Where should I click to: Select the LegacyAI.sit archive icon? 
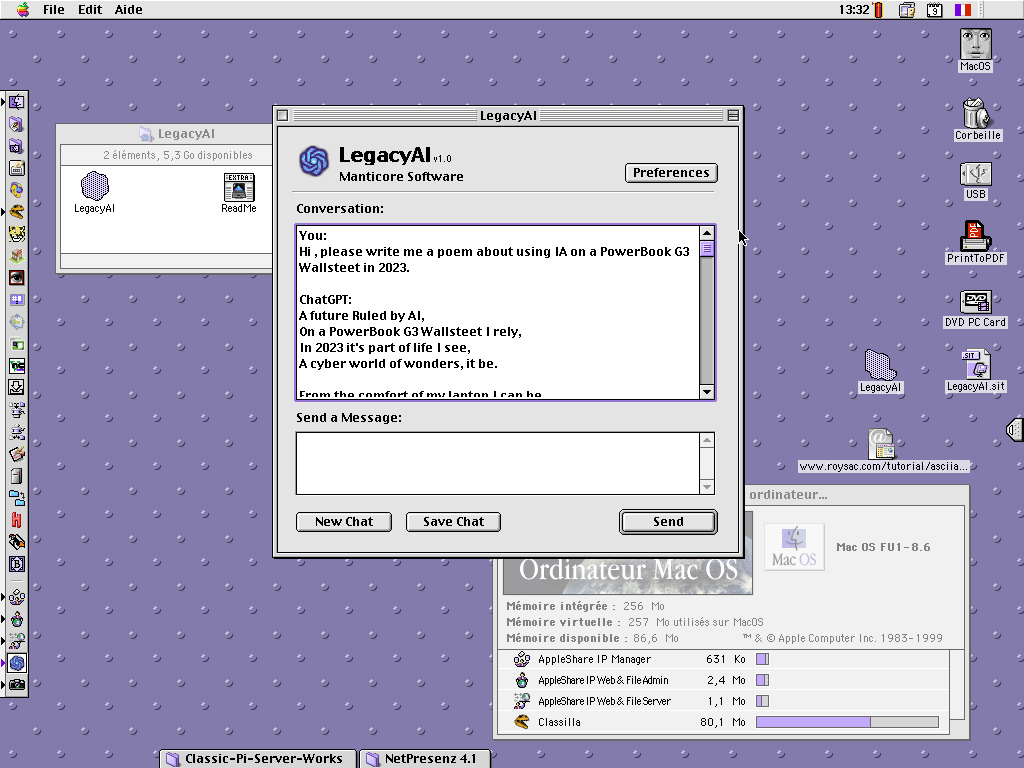pos(976,364)
